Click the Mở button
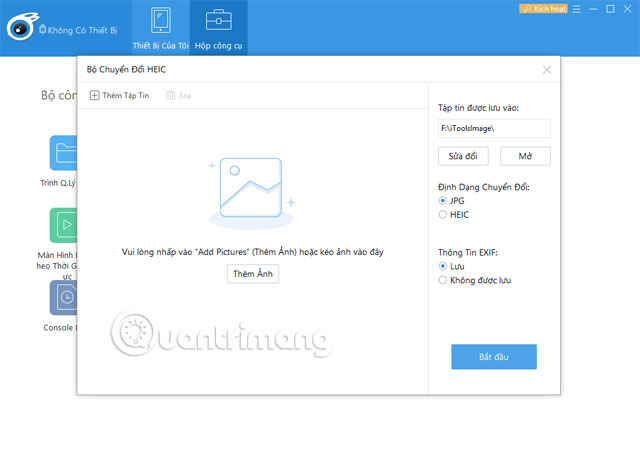Image resolution: width=640 pixels, height=450 pixels. tap(525, 156)
